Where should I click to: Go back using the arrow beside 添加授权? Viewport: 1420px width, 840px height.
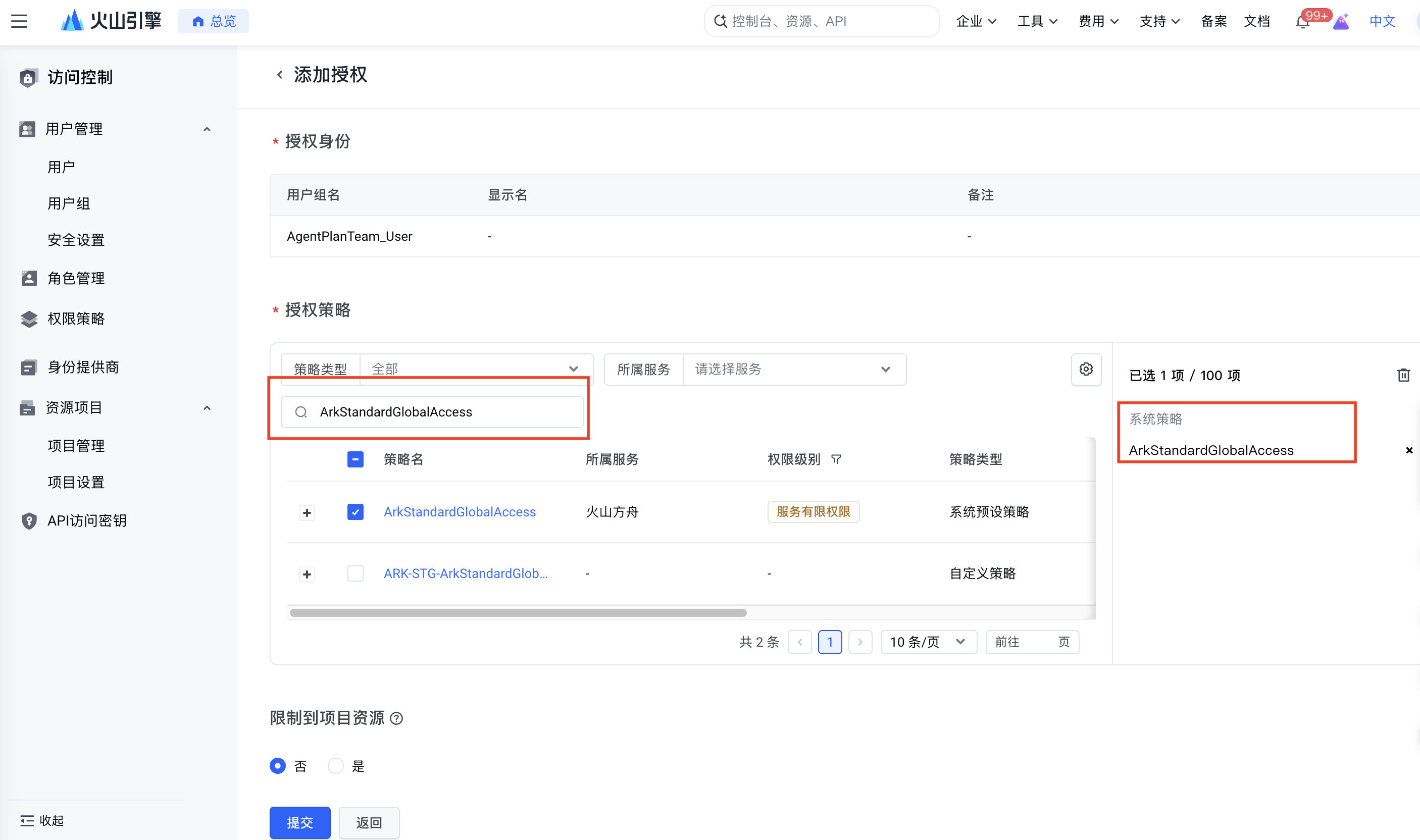tap(280, 75)
